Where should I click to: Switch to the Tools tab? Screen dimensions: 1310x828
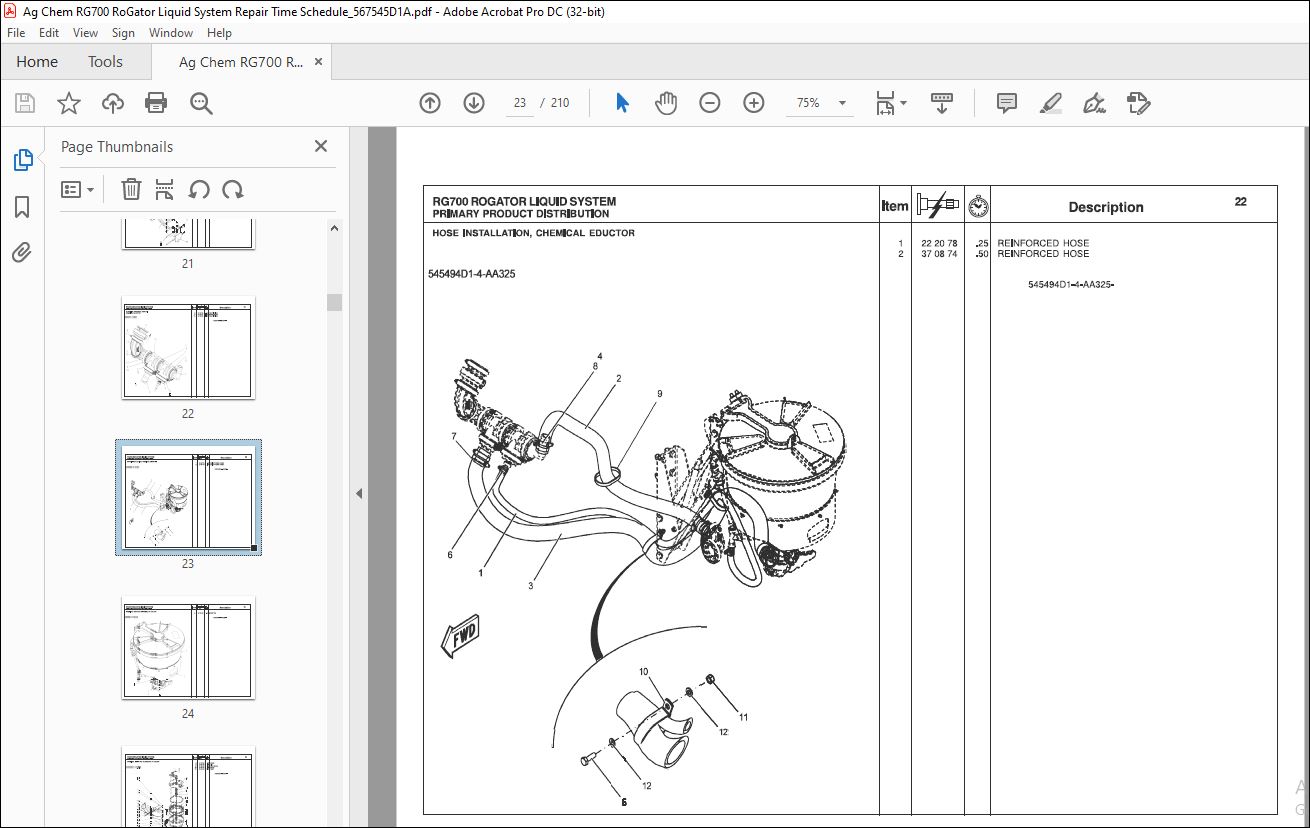(x=105, y=62)
